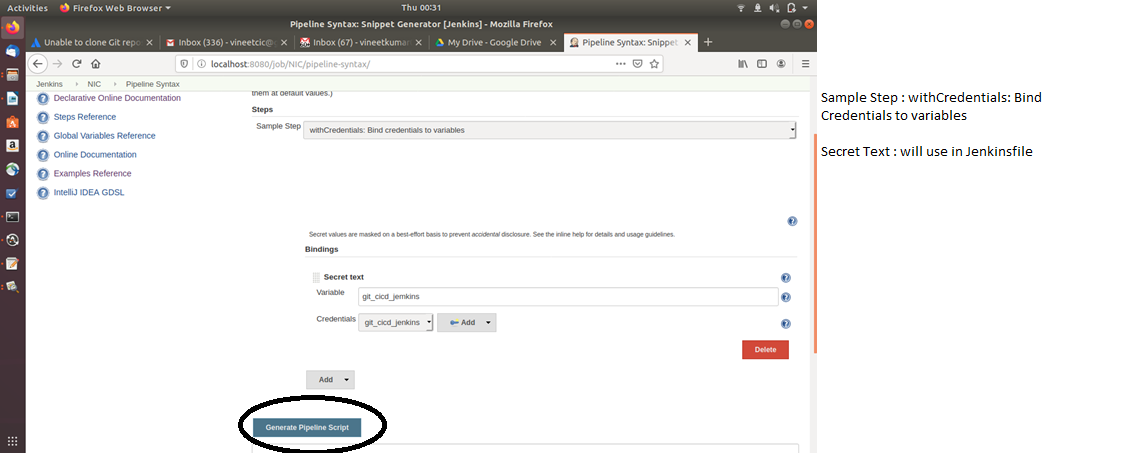Go back with browser back arrow
1121x453 pixels.
38,64
